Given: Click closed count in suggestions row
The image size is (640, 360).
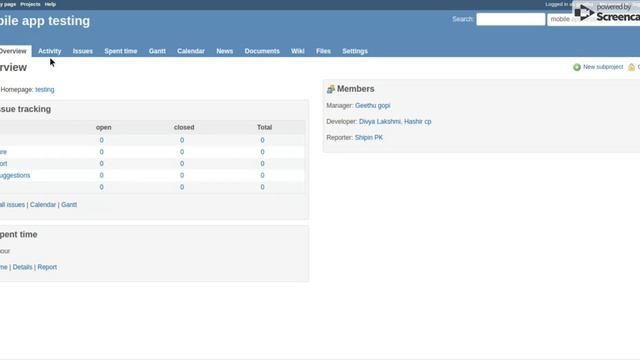Looking at the screenshot, I should [x=182, y=176].
